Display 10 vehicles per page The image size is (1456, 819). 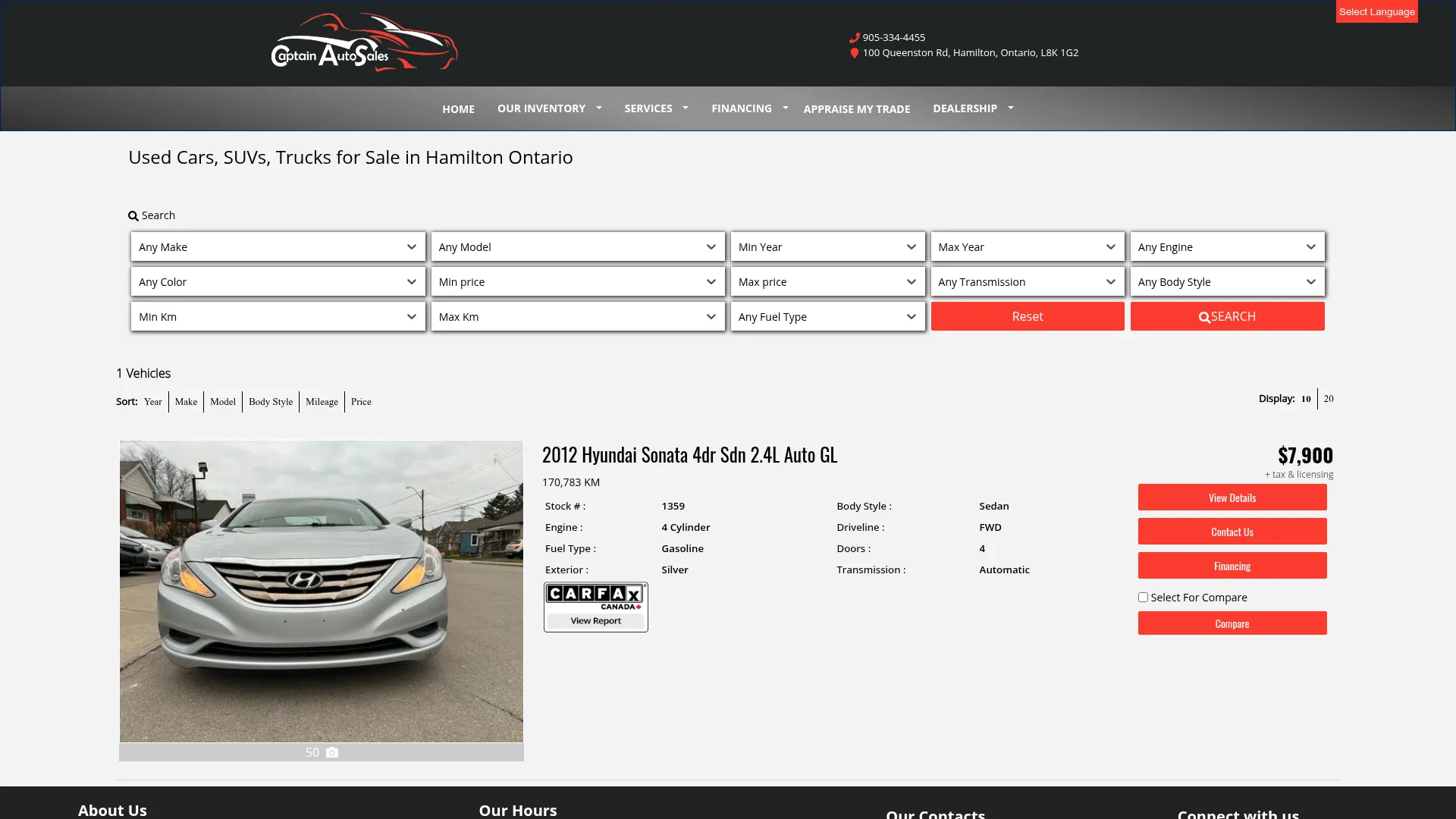coord(1306,399)
